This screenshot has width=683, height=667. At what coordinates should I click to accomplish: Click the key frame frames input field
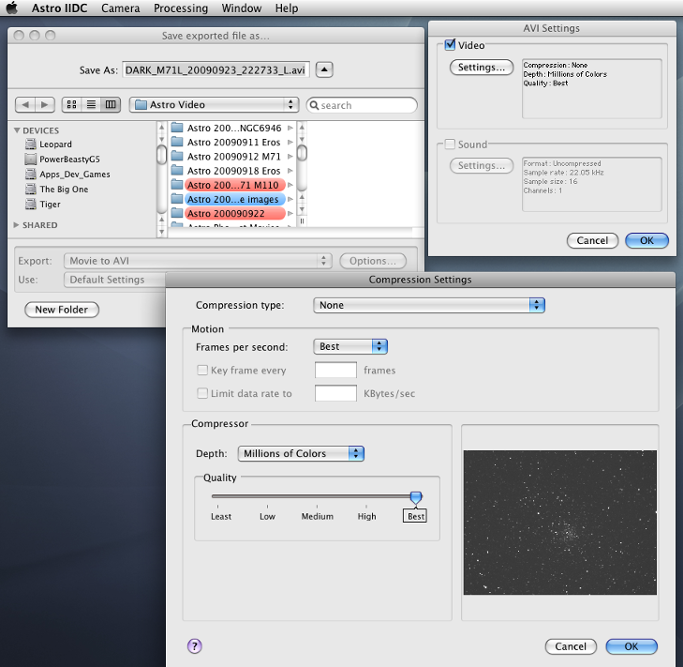(x=336, y=370)
